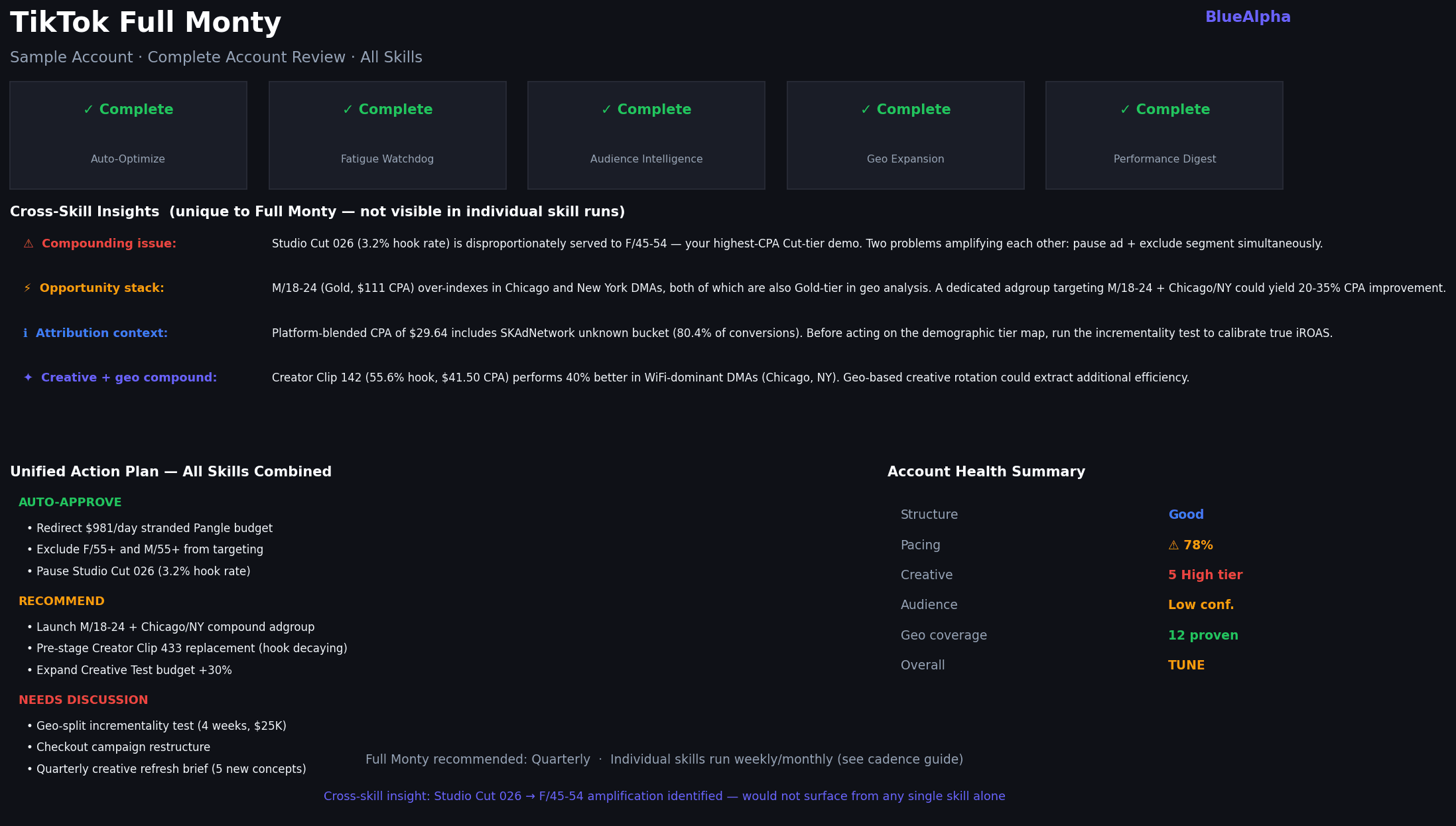Click 'Exclude F/55+ and M/55+ from targeting'
Screen dimensions: 1456x826
point(145,549)
